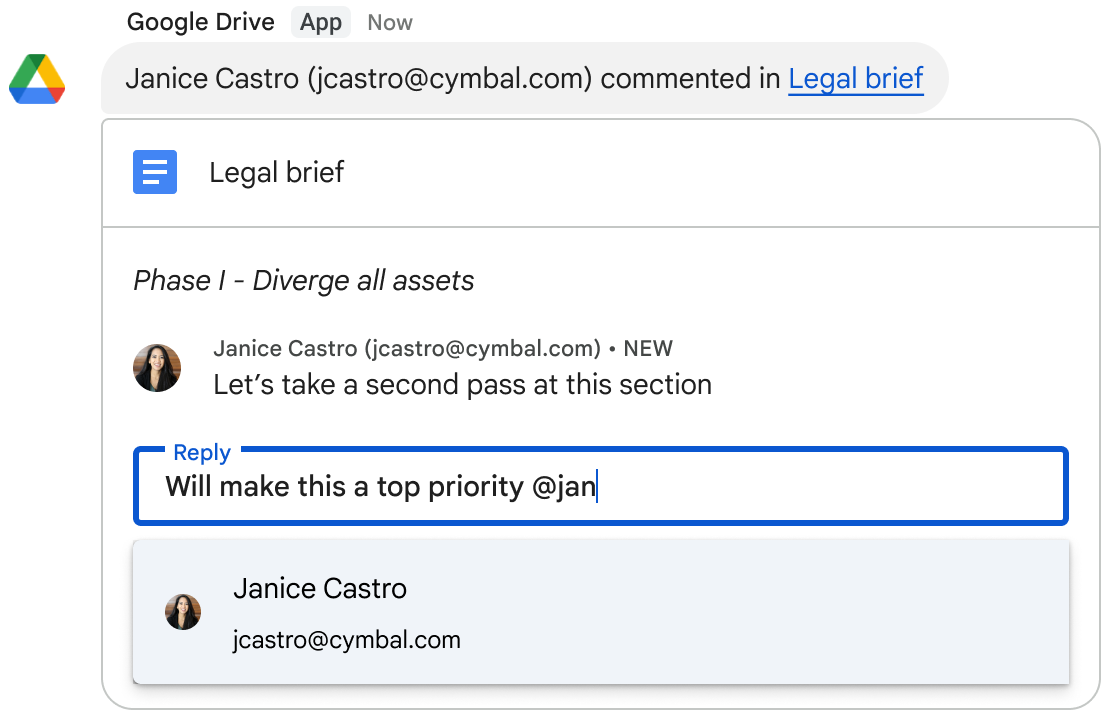Click empty space right of mention suggestion
The width and height of the screenshot is (1108, 720).
(800, 612)
